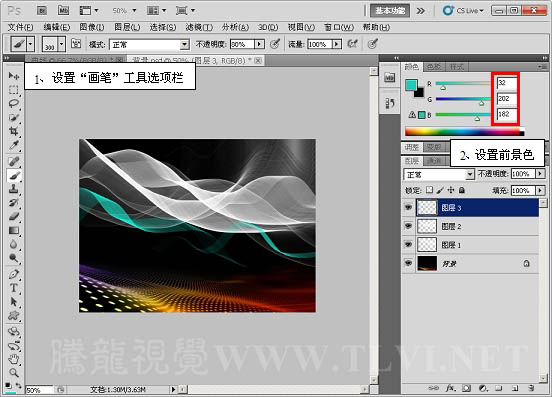The height and width of the screenshot is (397, 552).
Task: Select the Hand tool
Action: [14, 359]
